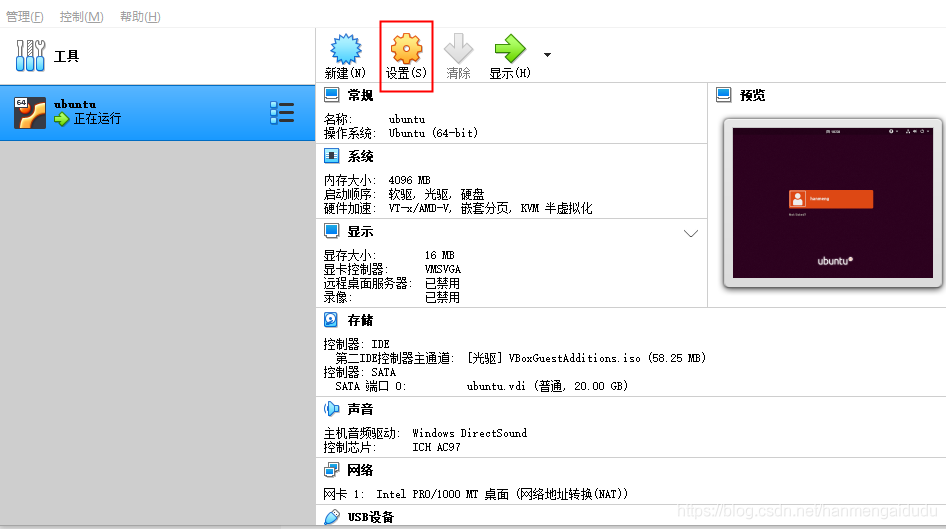The image size is (946, 529).
Task: Click the 常规 section icon
Action: [331, 95]
